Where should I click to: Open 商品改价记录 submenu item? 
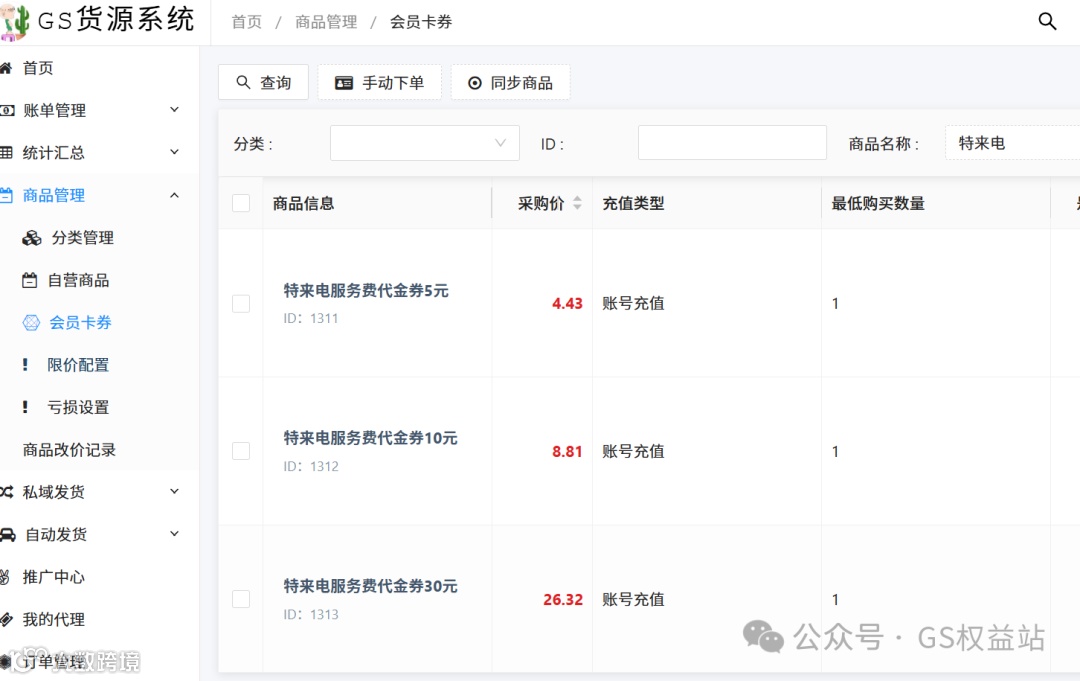pos(69,450)
